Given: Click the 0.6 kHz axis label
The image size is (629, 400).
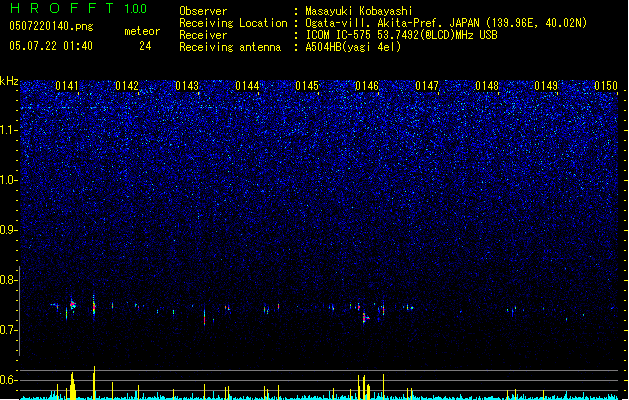Looking at the screenshot, I should pos(9,380).
